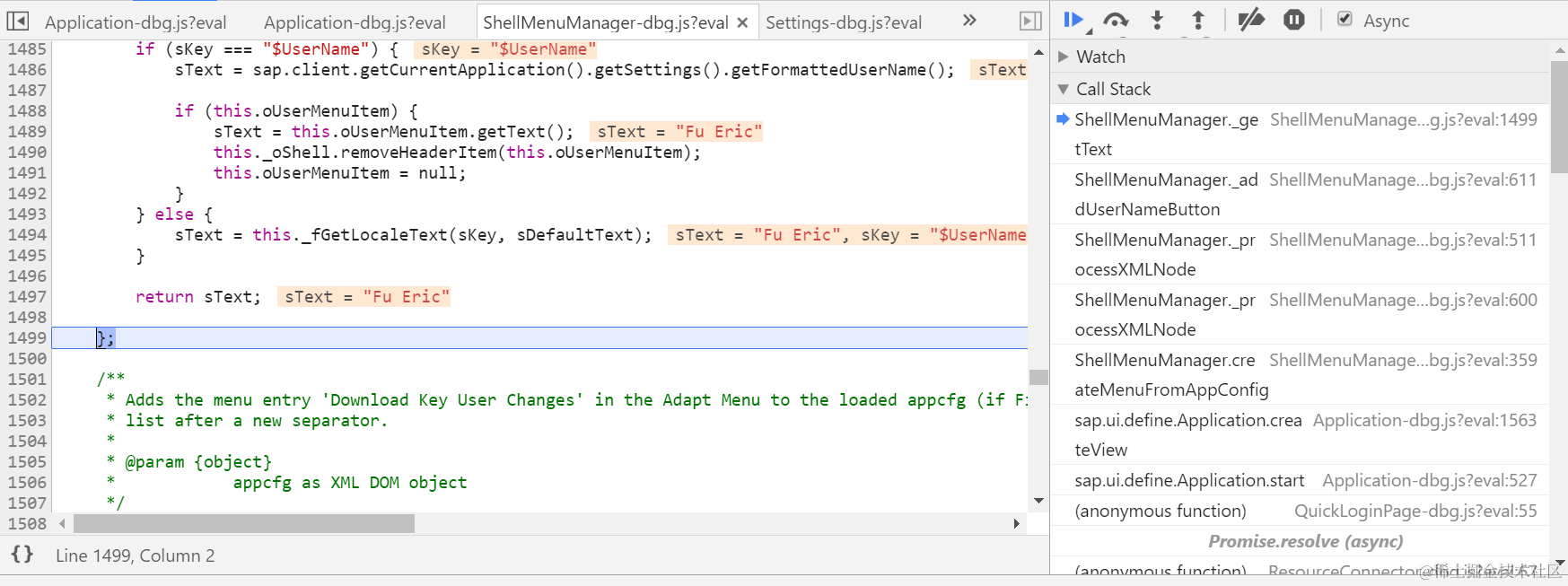Viewport: 1568px width, 586px height.
Task: Click line number 1497 gutter
Action: click(27, 297)
